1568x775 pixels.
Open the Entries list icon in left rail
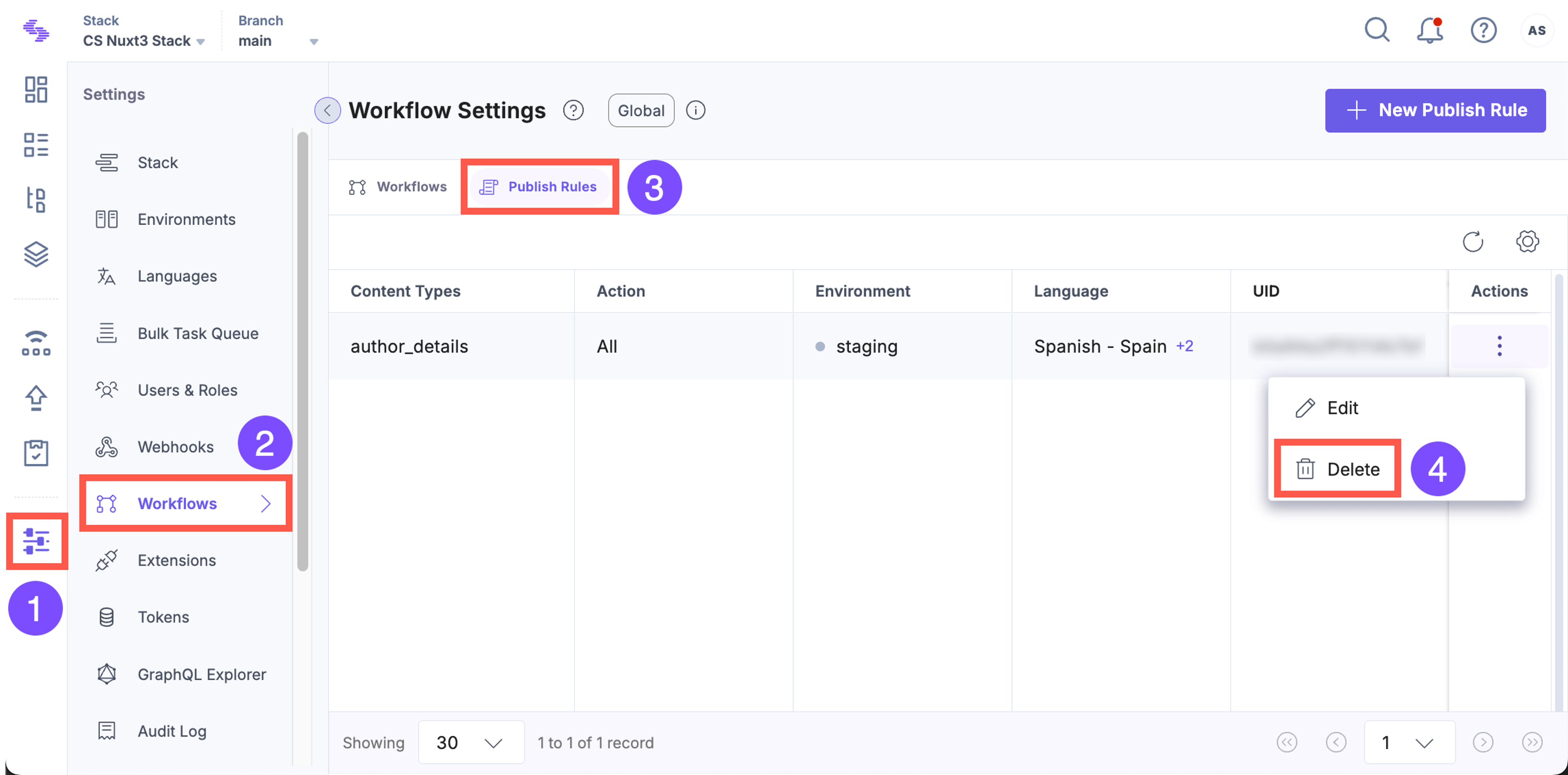[36, 145]
